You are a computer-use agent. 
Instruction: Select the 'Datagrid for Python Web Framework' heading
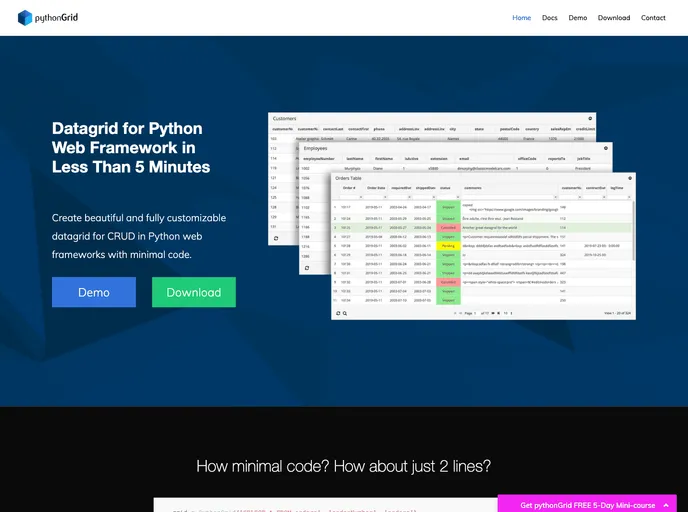tap(131, 148)
